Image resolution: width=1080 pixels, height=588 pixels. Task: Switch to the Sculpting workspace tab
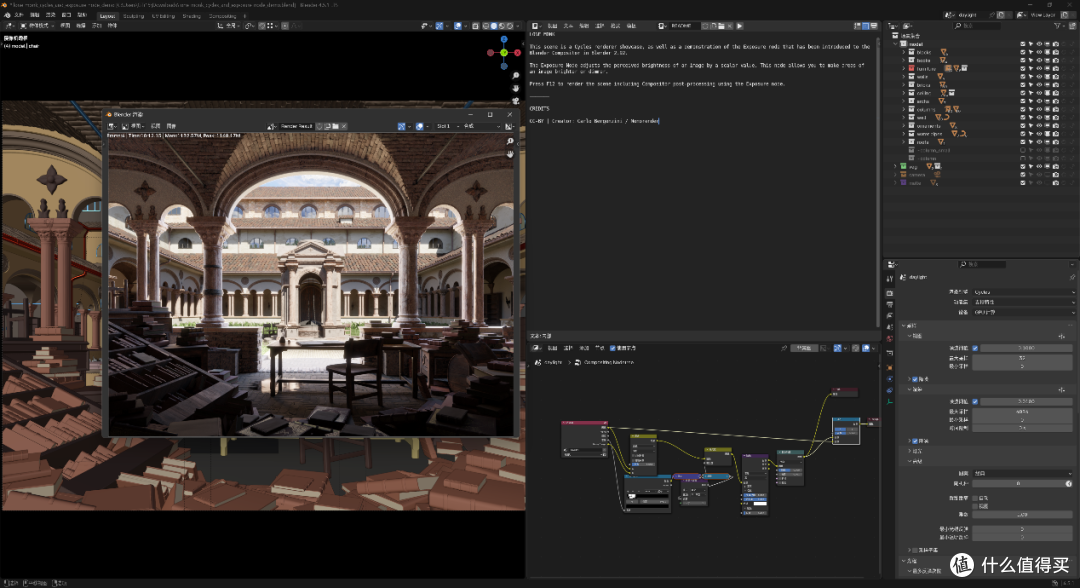133,16
